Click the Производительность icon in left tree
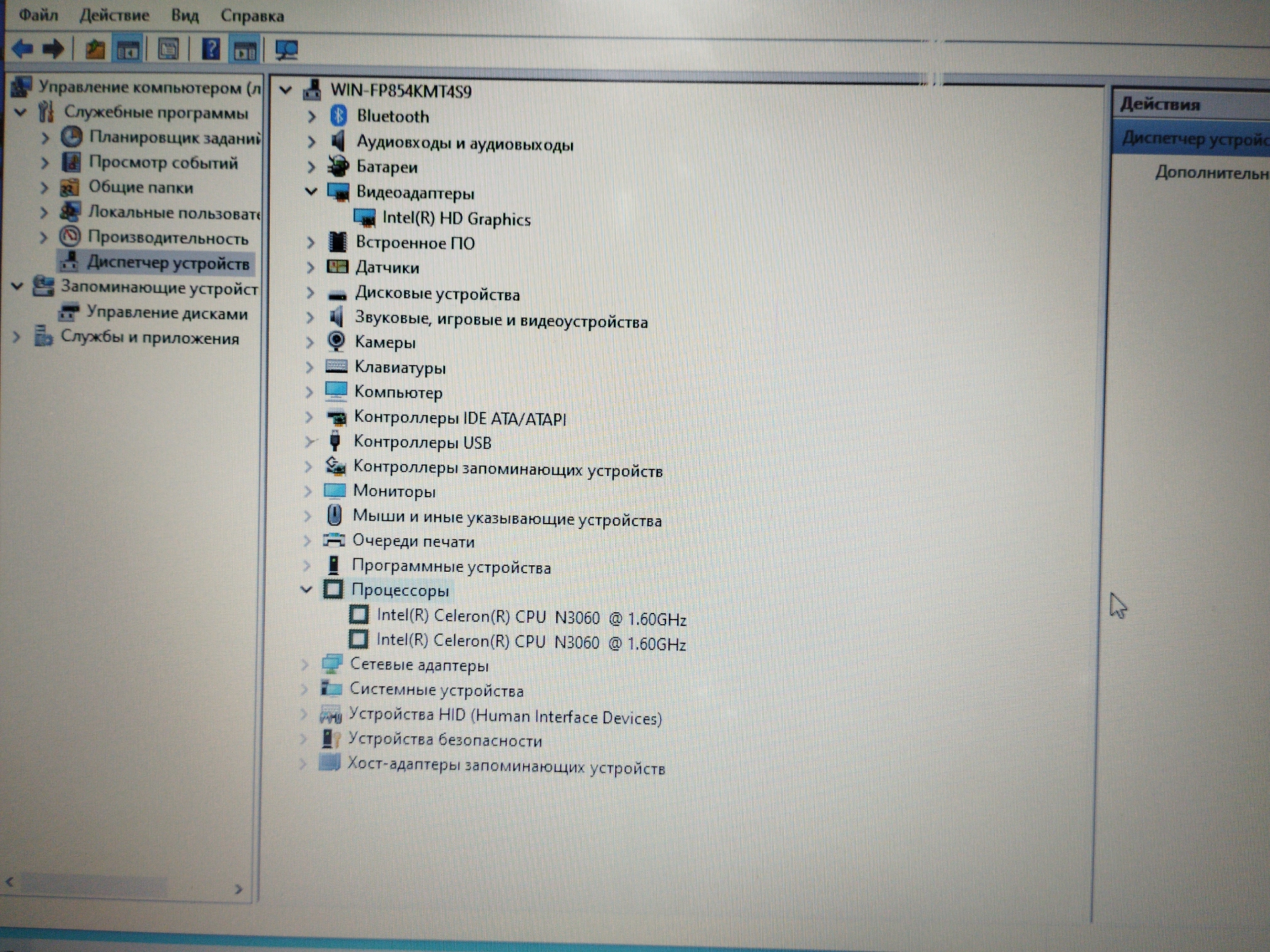This screenshot has width=1270, height=952. 70,236
